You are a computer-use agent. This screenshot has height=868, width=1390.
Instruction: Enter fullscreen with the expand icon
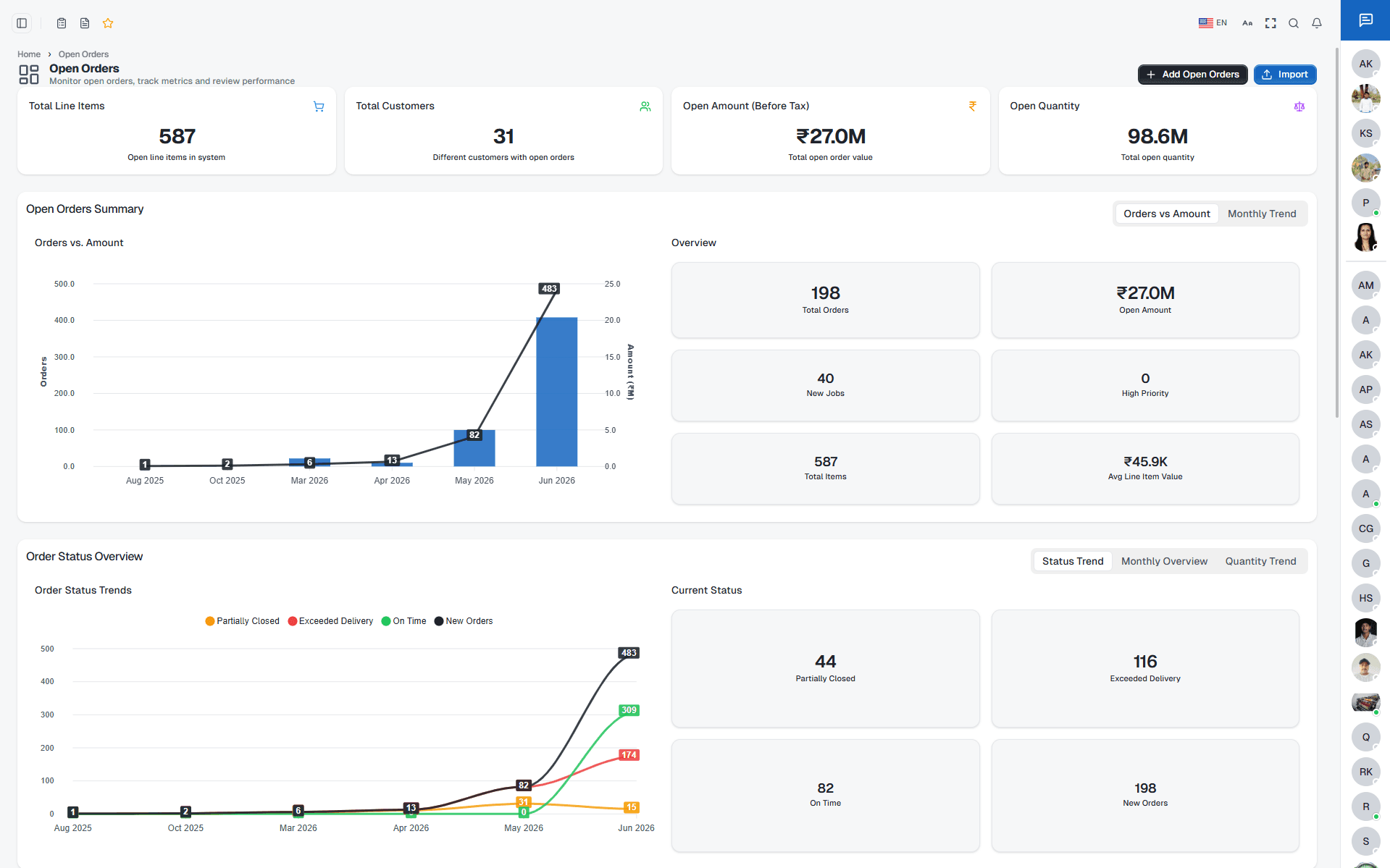pyautogui.click(x=1270, y=23)
